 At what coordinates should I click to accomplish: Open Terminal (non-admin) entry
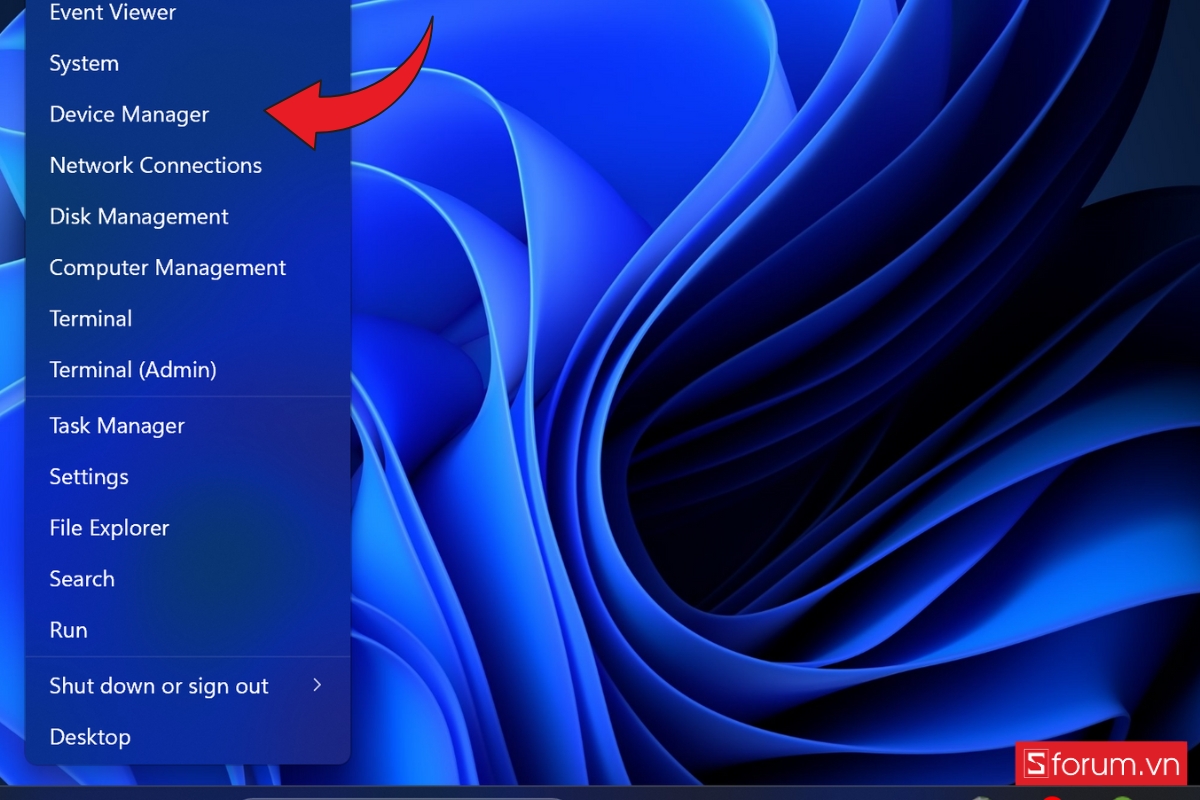click(91, 319)
